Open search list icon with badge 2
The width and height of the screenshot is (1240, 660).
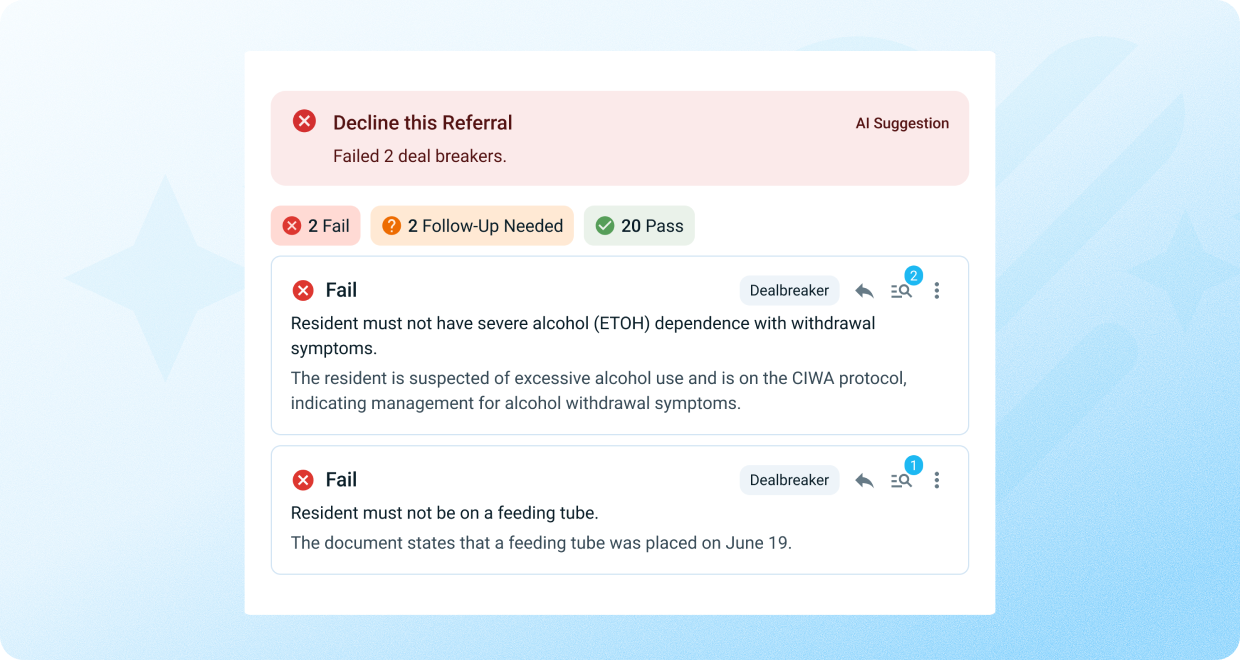pos(901,291)
